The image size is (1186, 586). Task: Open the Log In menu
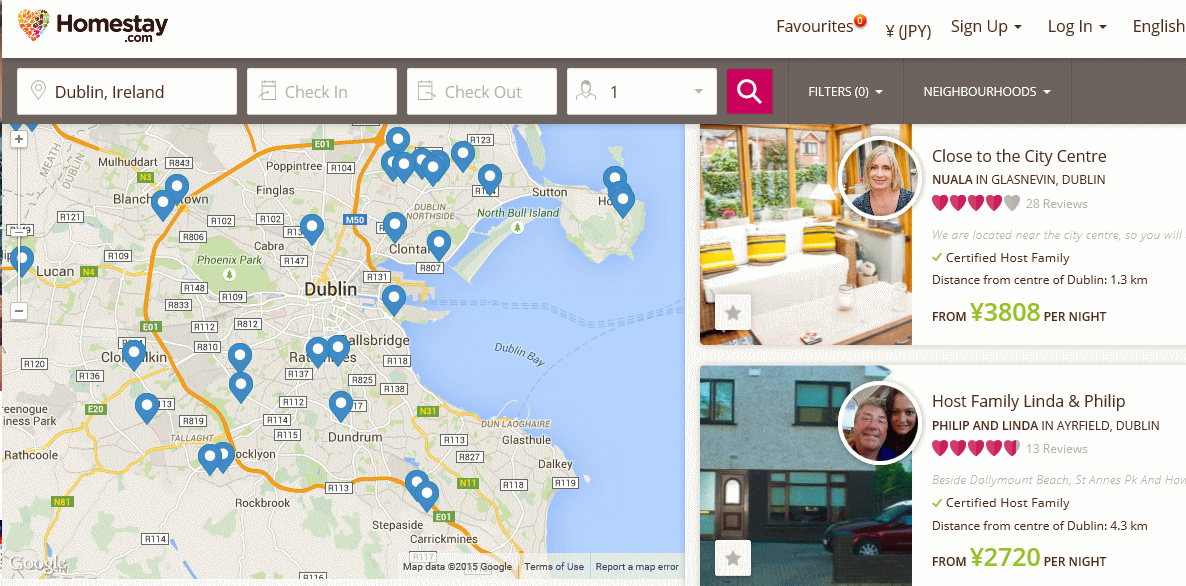pos(1077,26)
